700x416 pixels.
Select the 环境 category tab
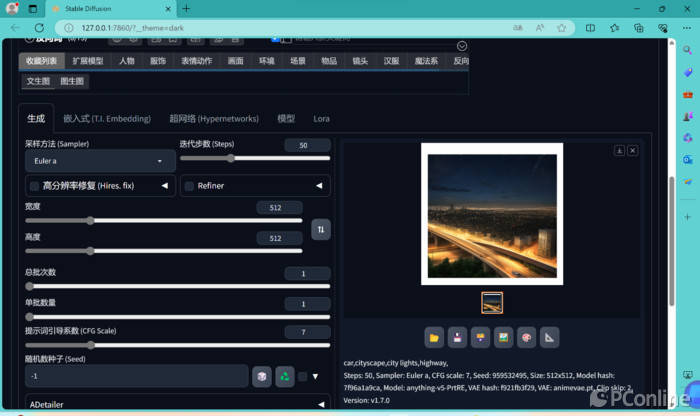click(267, 61)
